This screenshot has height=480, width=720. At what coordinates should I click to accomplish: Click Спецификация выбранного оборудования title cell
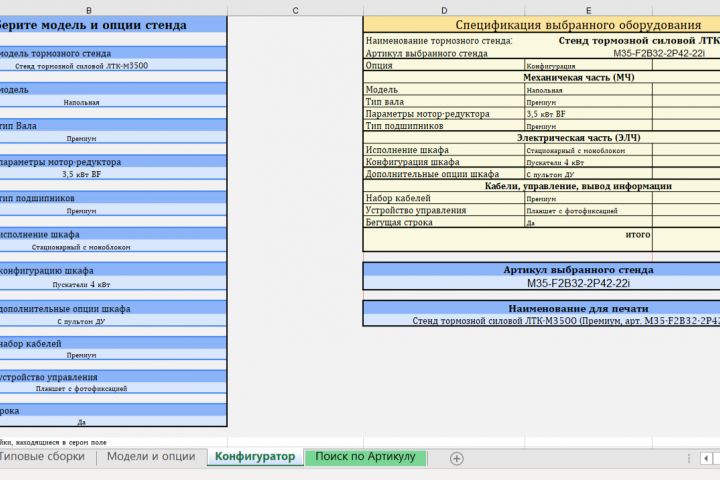point(542,24)
